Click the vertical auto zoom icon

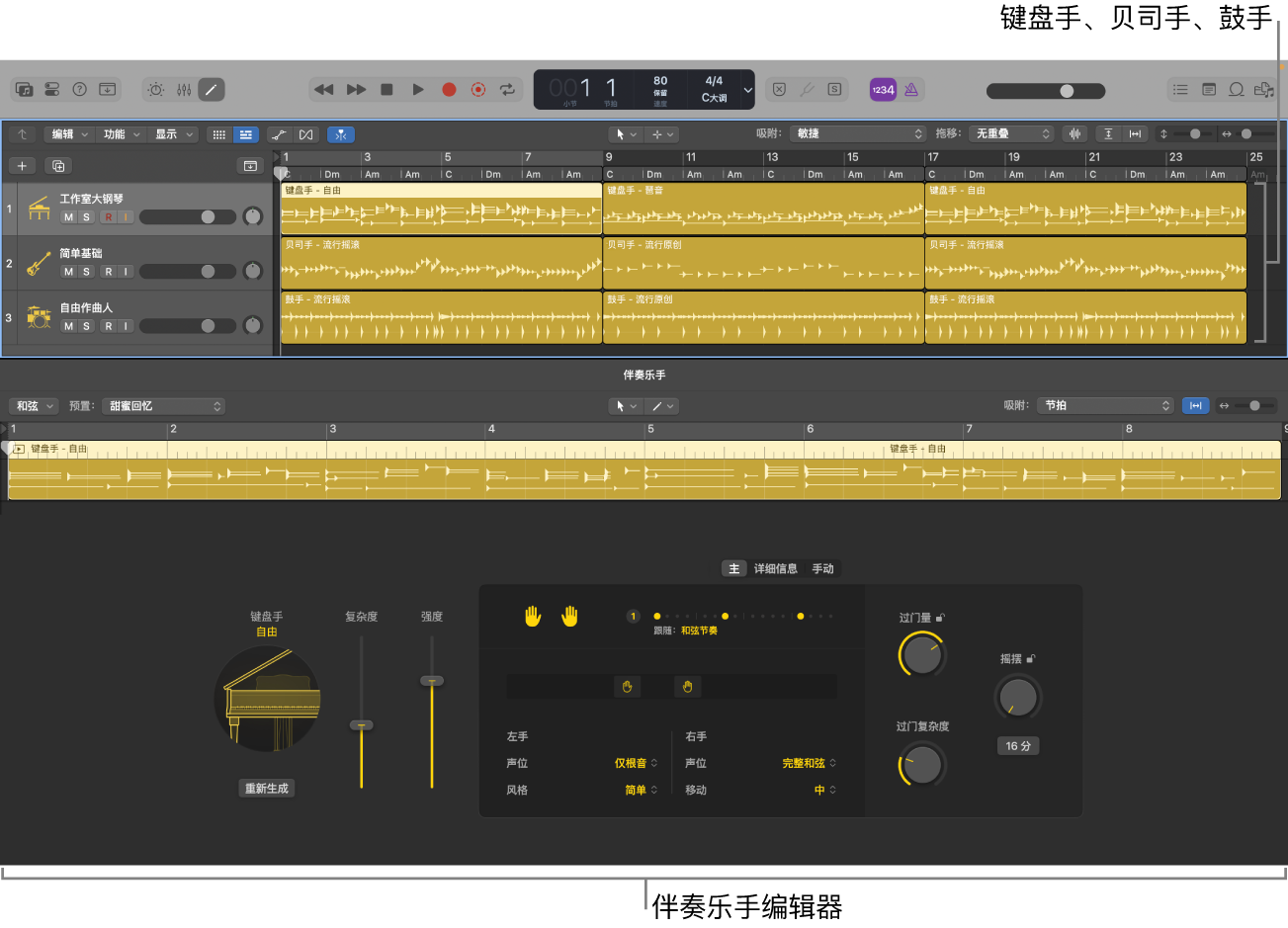[x=1108, y=134]
